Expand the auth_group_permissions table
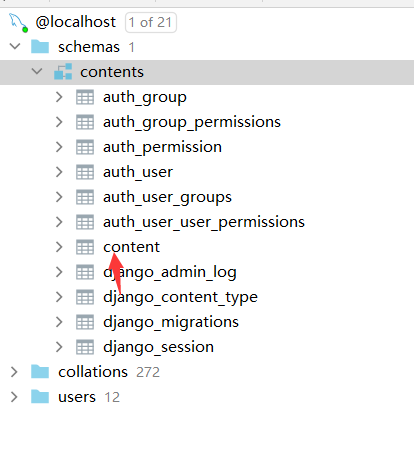Screen dimensions: 414x449 click(59, 122)
